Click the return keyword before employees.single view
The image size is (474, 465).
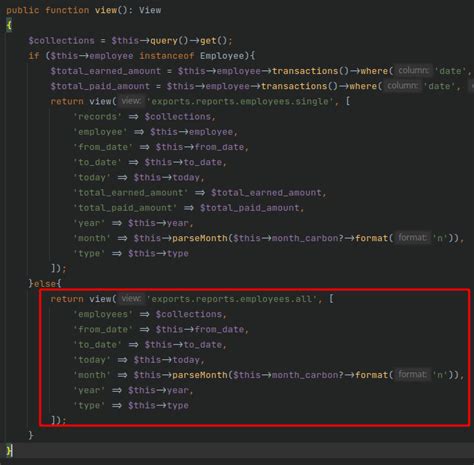click(67, 101)
